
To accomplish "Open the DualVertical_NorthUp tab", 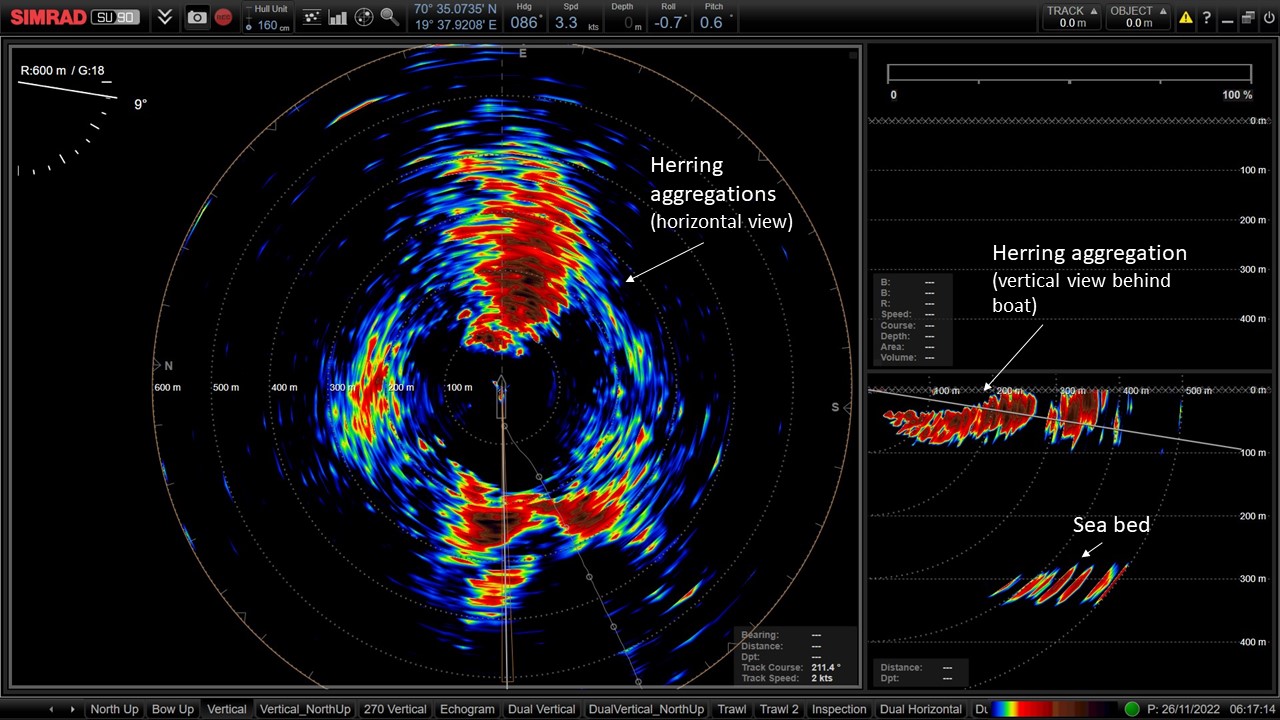I will tap(646, 709).
